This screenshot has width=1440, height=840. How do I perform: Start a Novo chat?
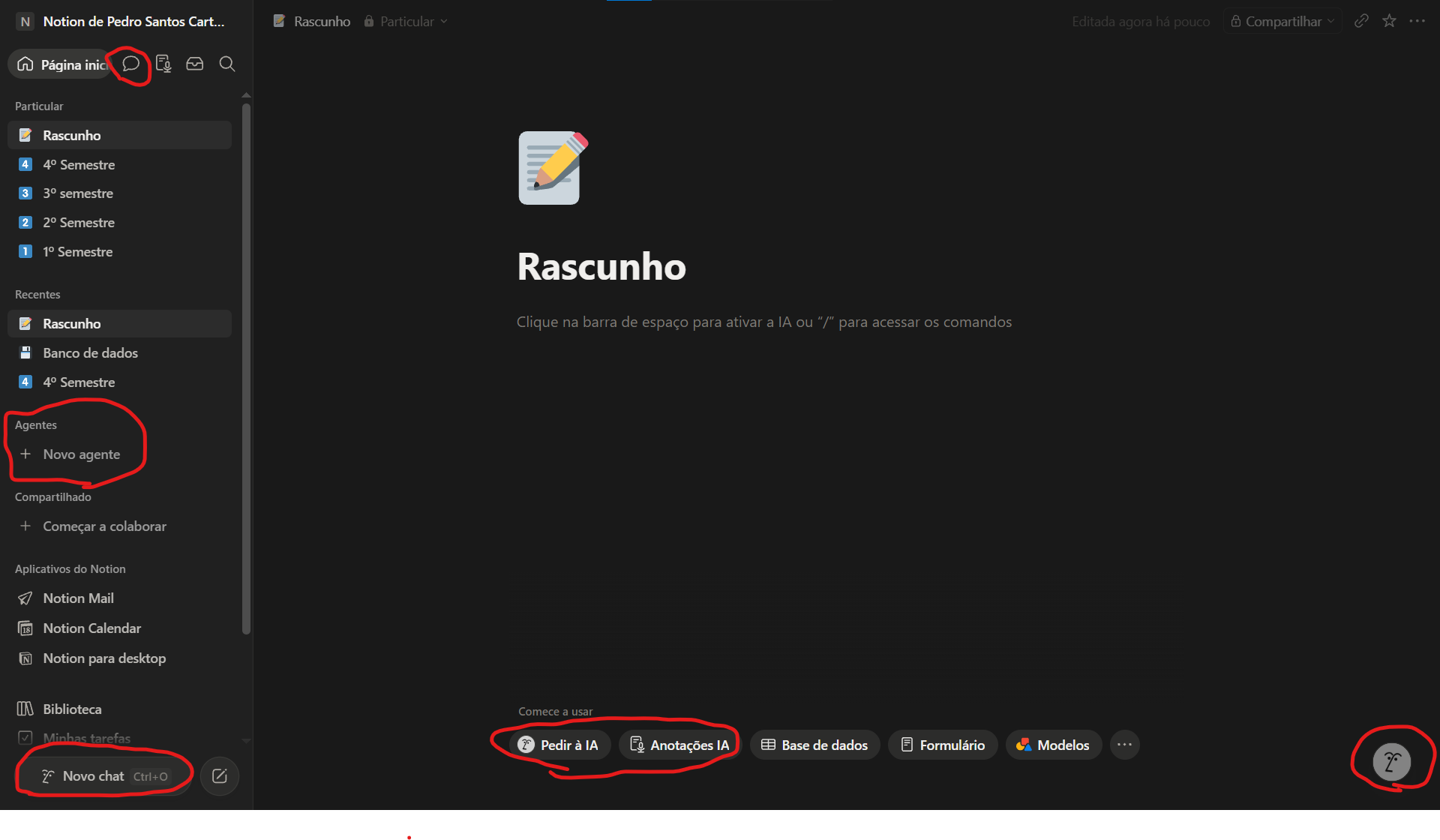[104, 776]
